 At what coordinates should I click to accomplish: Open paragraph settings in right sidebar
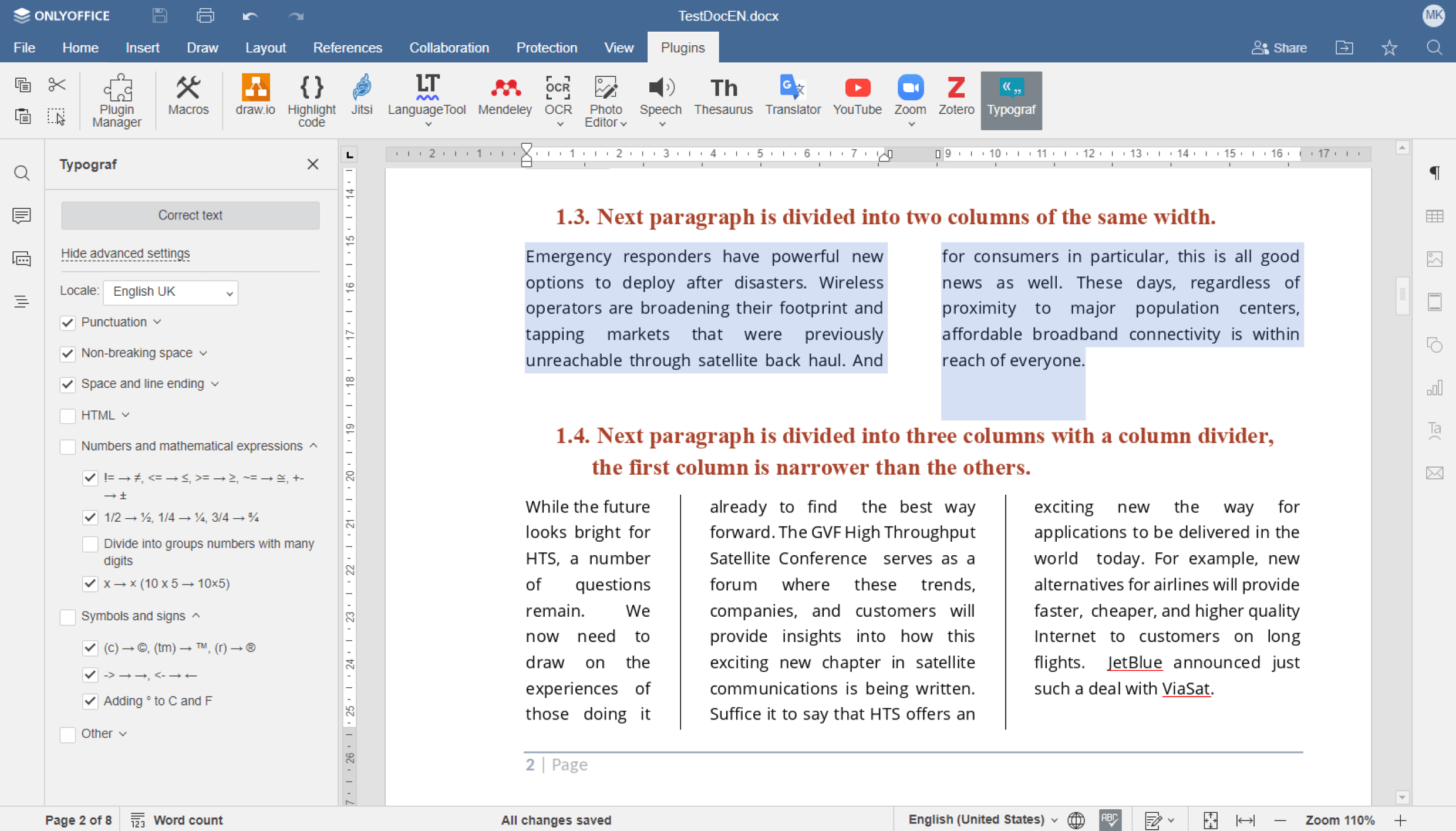point(1434,173)
